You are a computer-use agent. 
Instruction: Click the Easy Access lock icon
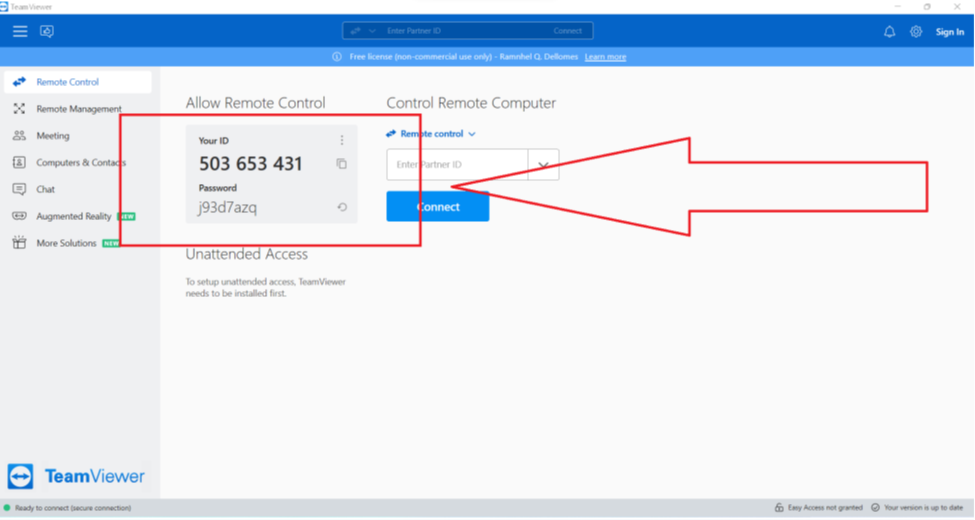point(779,508)
